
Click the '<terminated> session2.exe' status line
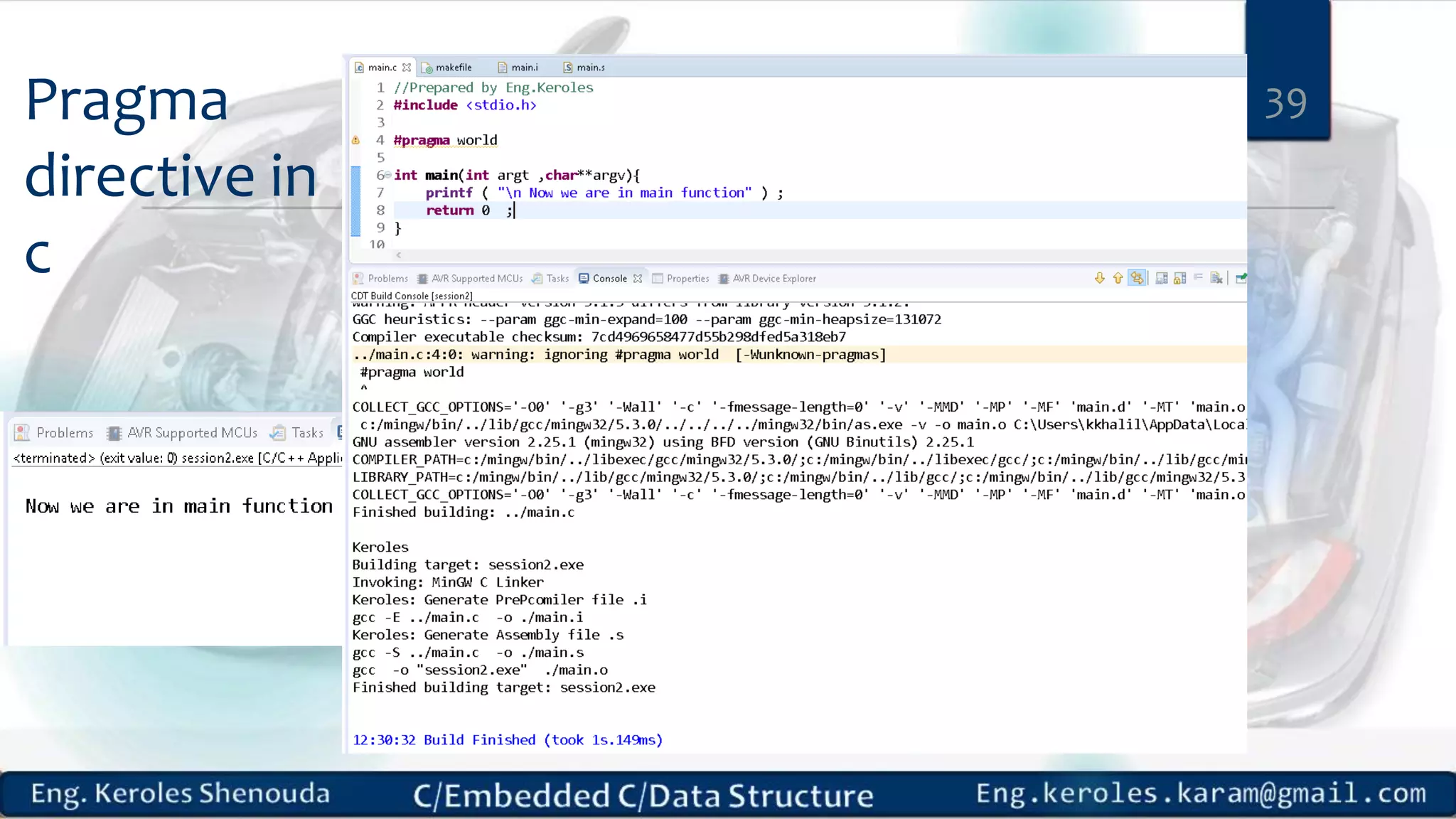pos(178,458)
